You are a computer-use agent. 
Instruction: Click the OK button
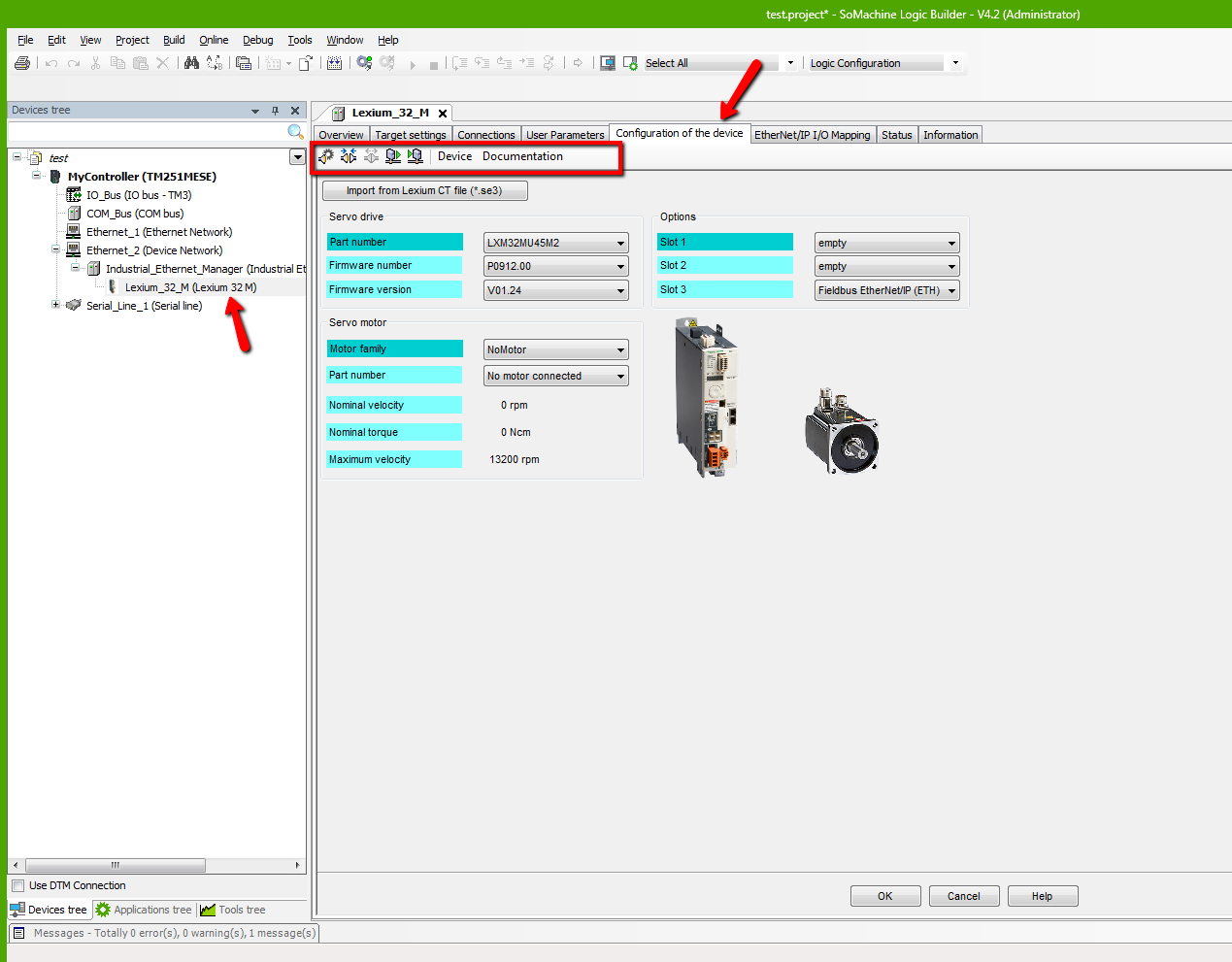[x=885, y=896]
